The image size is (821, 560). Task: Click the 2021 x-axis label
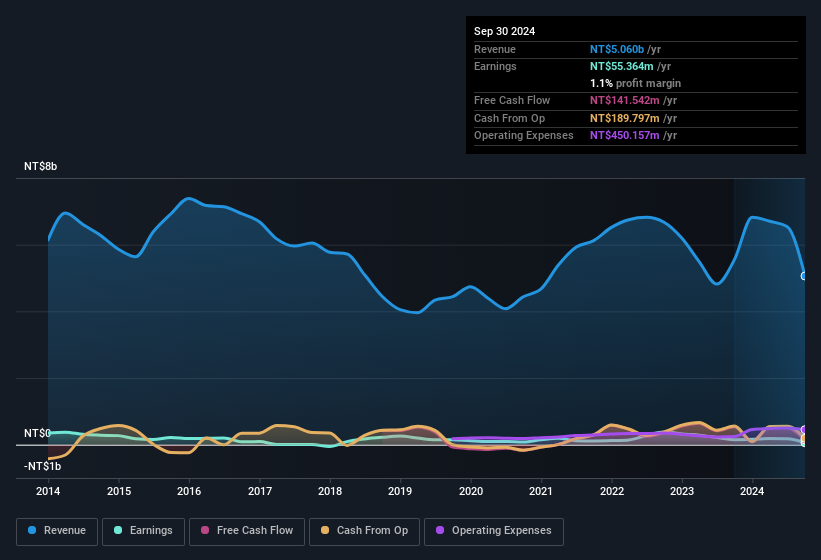click(541, 491)
